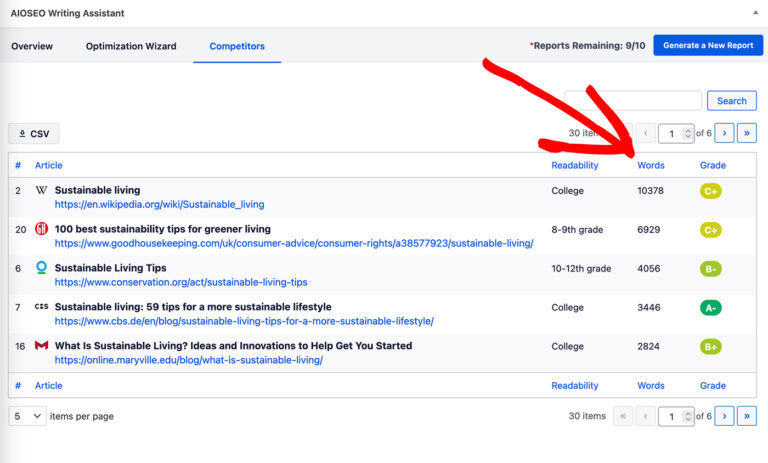Collapse the AIOSEO Writing Assistant panel
The width and height of the screenshot is (768, 463).
tap(755, 13)
